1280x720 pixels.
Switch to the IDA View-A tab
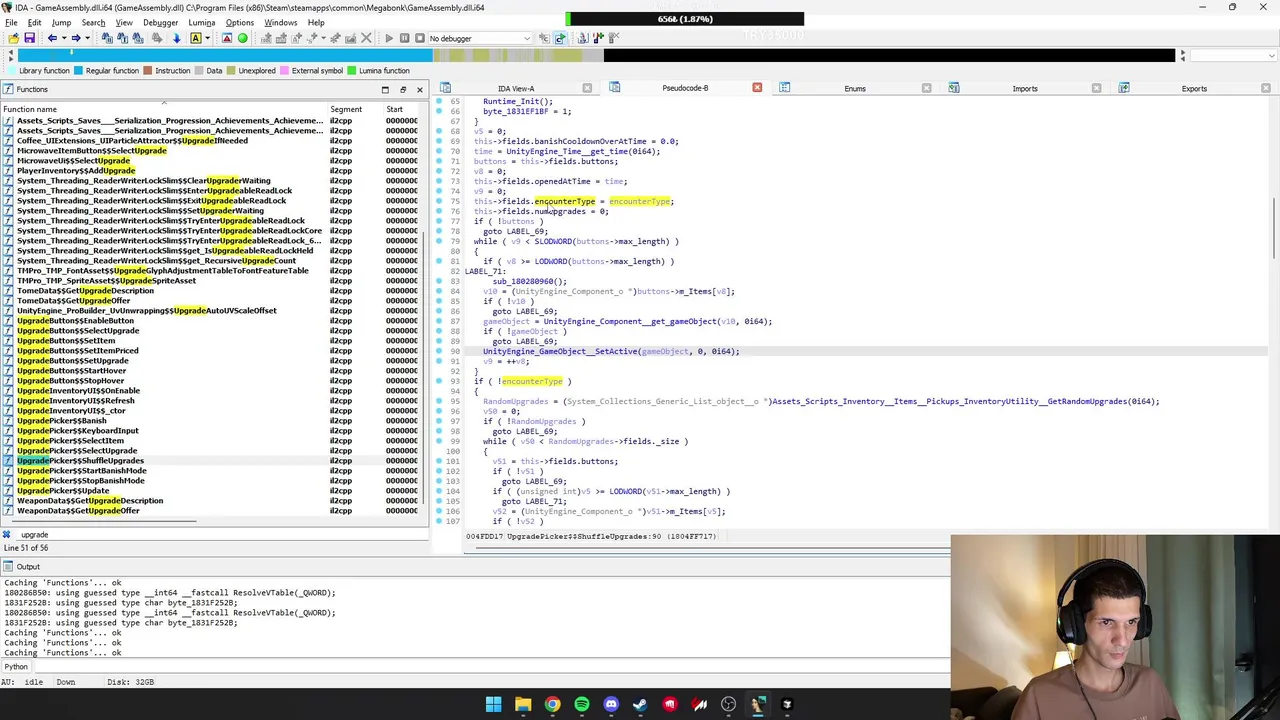[x=516, y=89]
